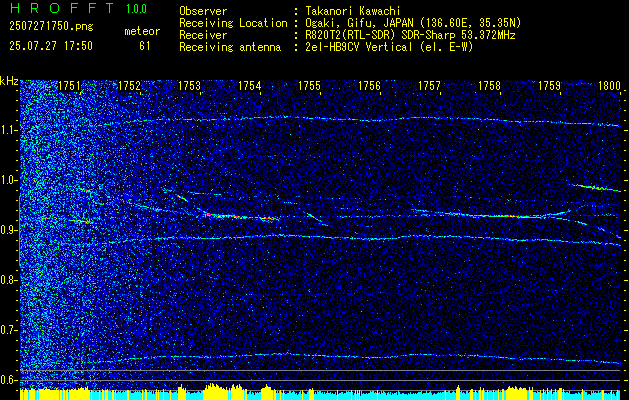Screen dimensions: 629x400
Task: Click the meteor count value 61
Action: [x=144, y=46]
